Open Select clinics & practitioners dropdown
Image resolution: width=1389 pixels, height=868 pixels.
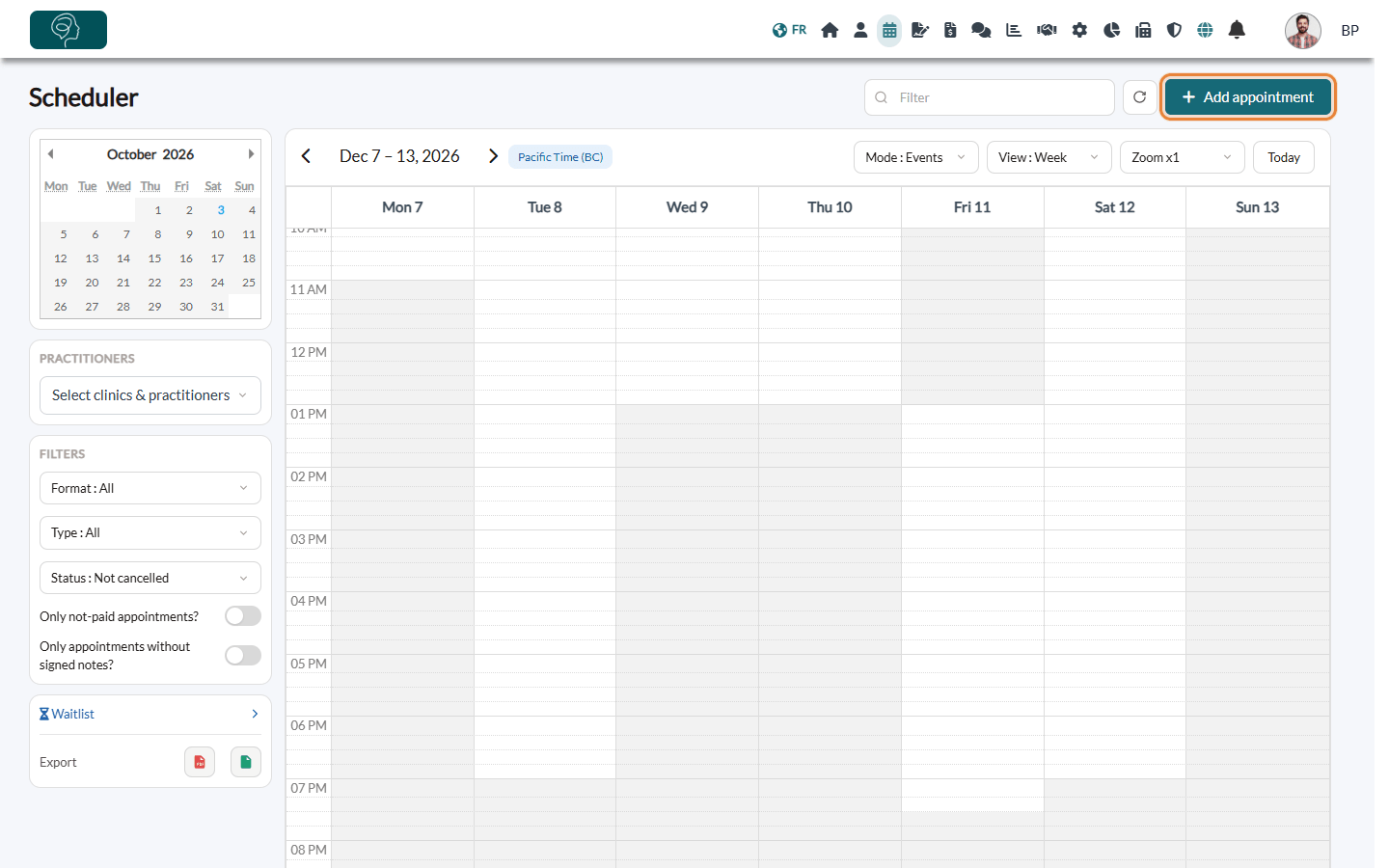click(150, 395)
